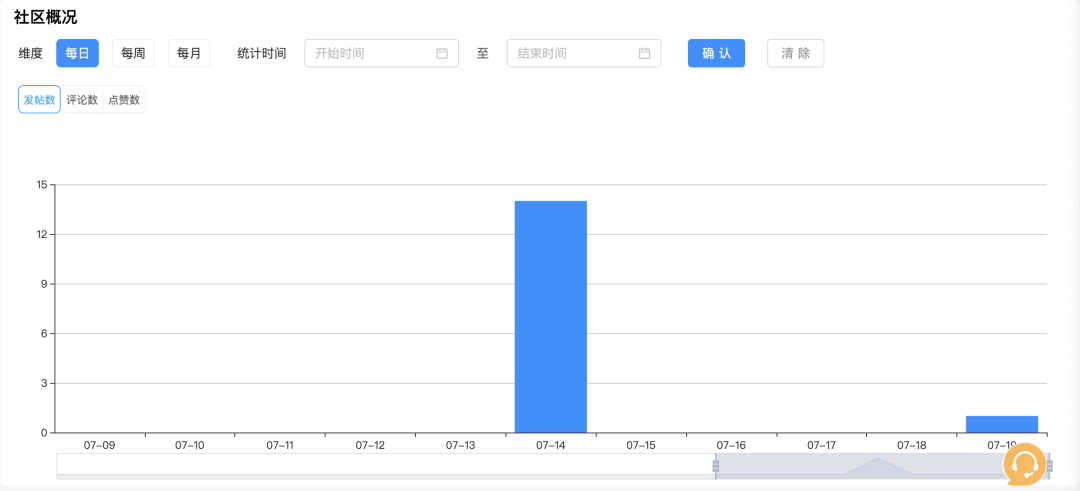The height and width of the screenshot is (491, 1080).
Task: Click the 统计时间 label
Action: click(x=262, y=53)
